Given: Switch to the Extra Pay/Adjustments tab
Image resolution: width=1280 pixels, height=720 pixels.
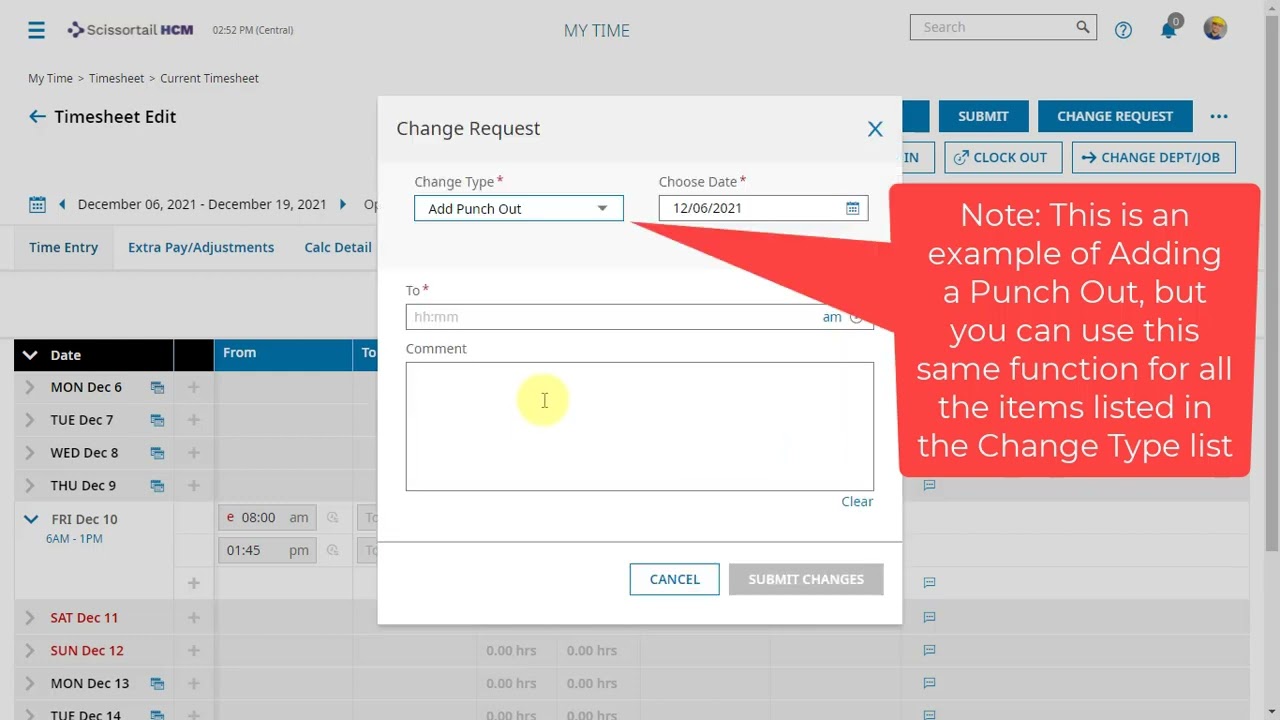Looking at the screenshot, I should (200, 247).
